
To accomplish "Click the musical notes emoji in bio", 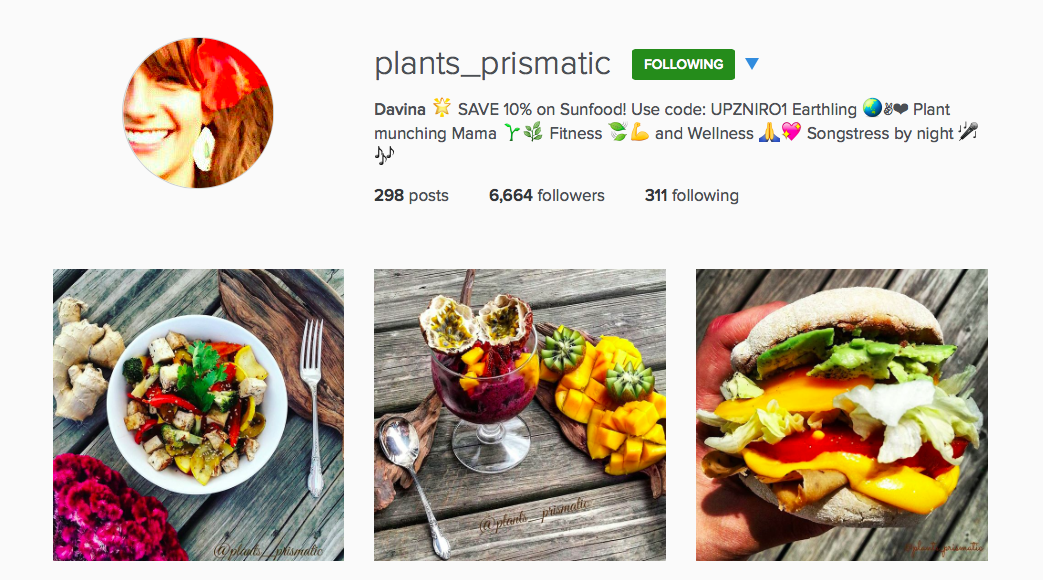I will [384, 156].
